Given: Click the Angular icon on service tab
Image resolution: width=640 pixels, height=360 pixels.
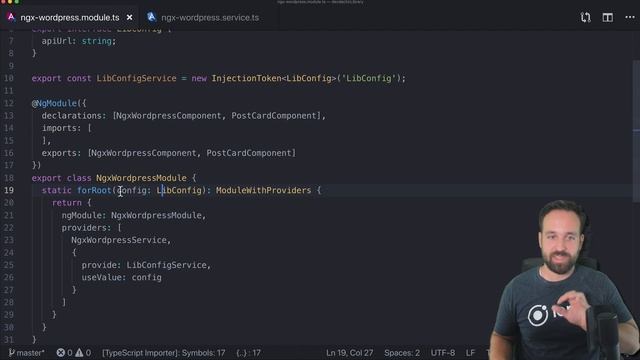Looking at the screenshot, I should [151, 17].
